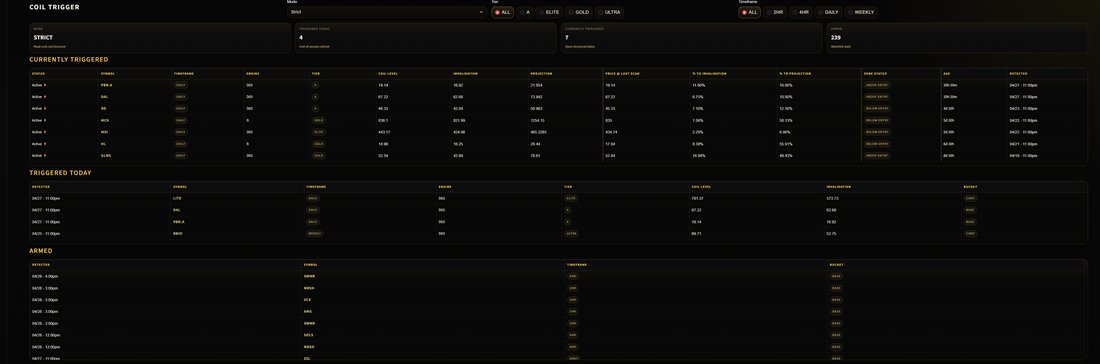Select the Timeframe ALL radio option
This screenshot has height=364, width=1100.
(x=750, y=12)
